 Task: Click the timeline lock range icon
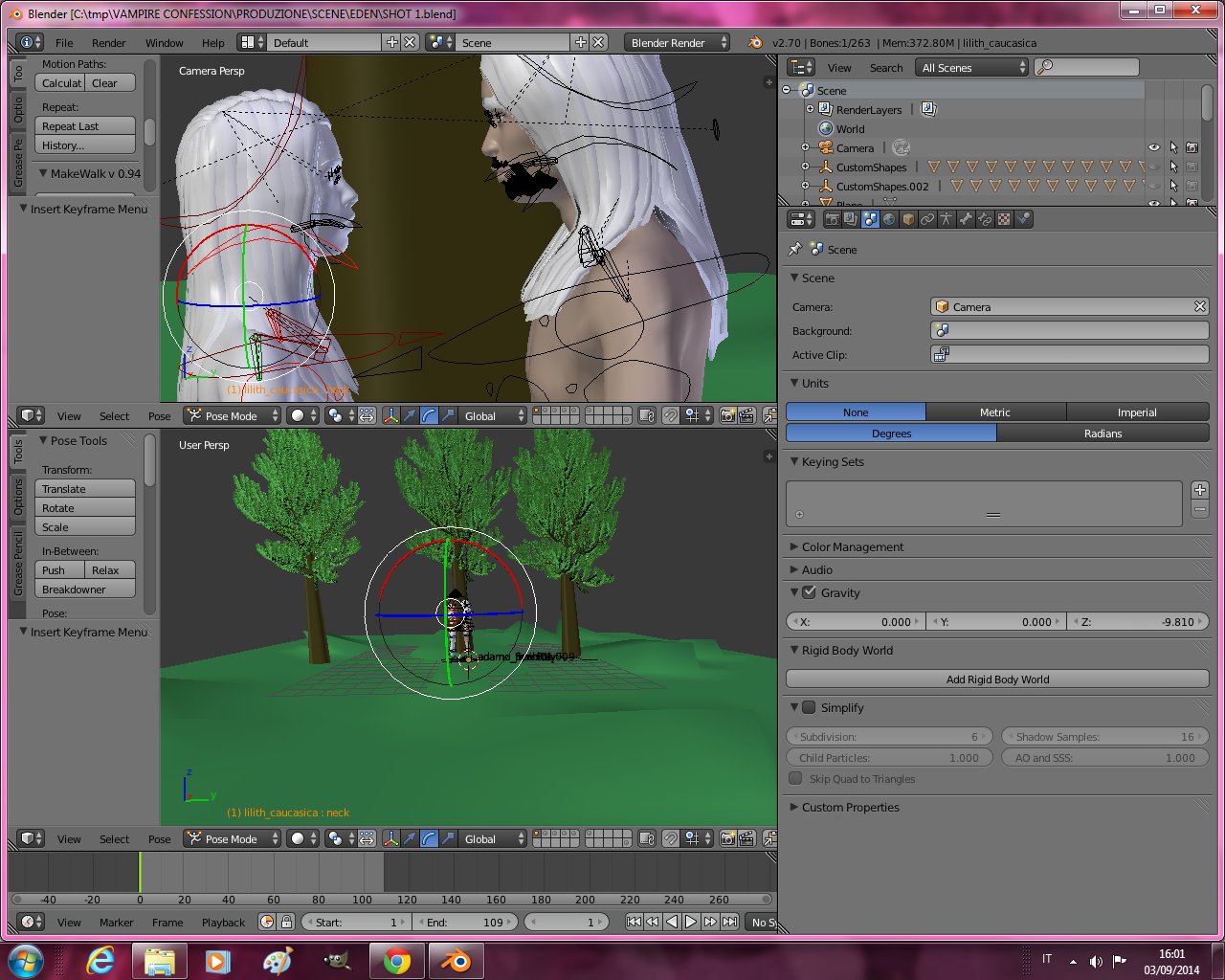(286, 922)
